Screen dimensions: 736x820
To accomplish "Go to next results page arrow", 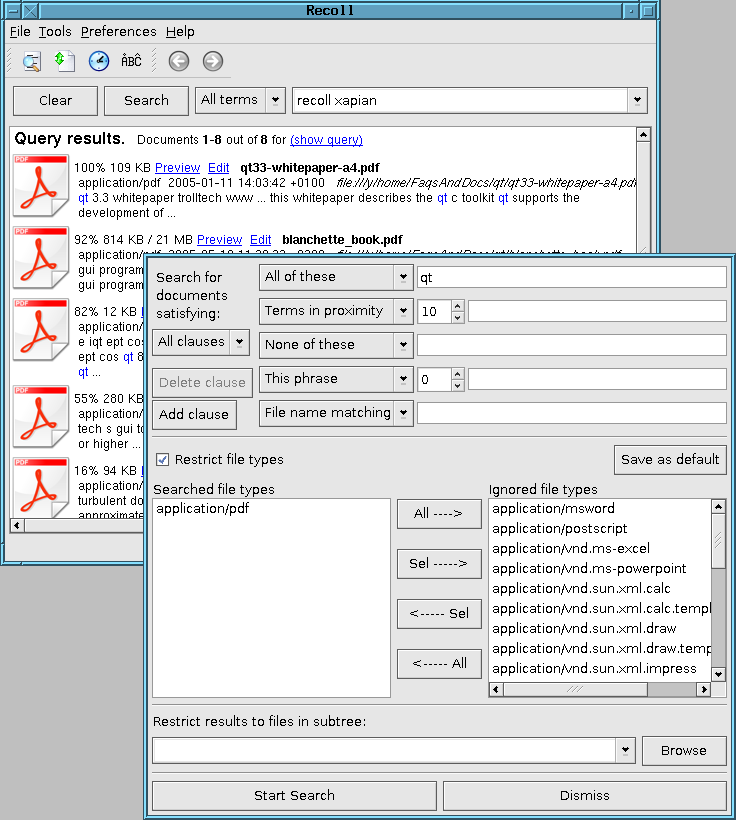I will pyautogui.click(x=212, y=61).
